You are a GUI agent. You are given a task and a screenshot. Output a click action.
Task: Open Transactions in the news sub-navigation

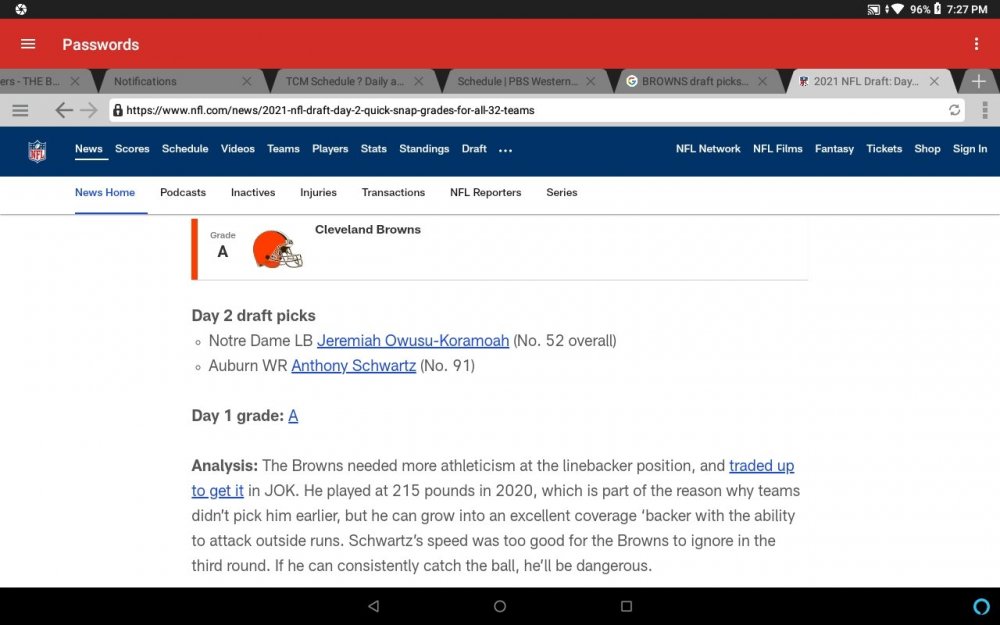point(393,193)
